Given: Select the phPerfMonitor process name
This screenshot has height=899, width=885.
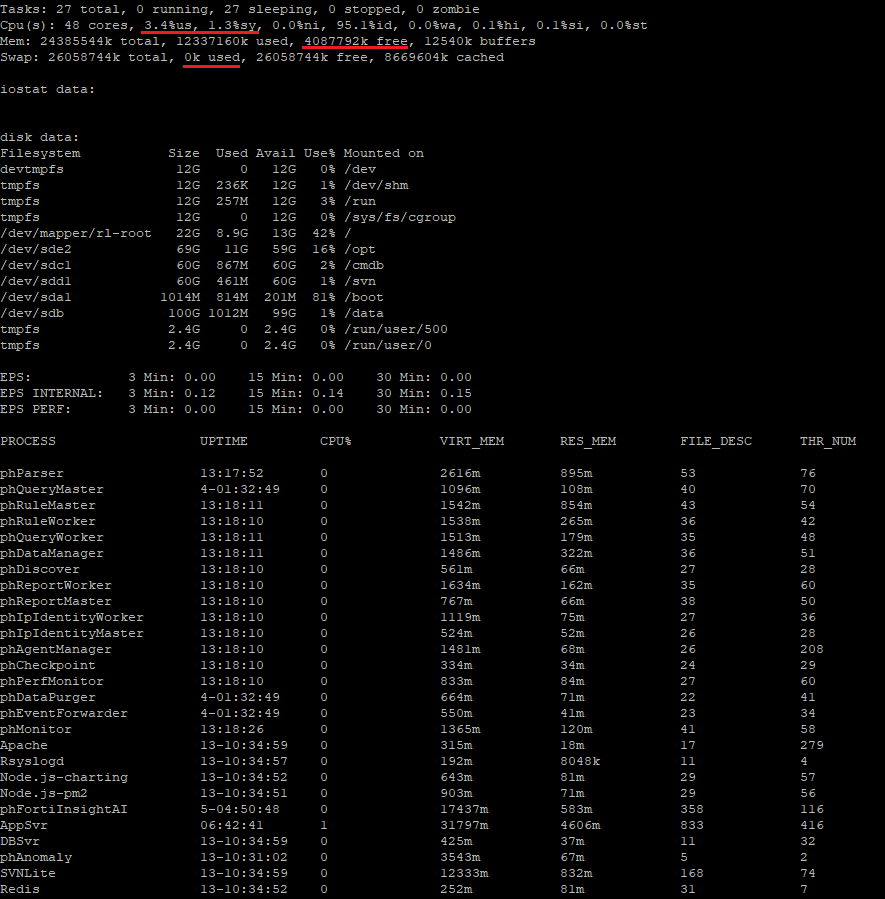Looking at the screenshot, I should [x=52, y=682].
